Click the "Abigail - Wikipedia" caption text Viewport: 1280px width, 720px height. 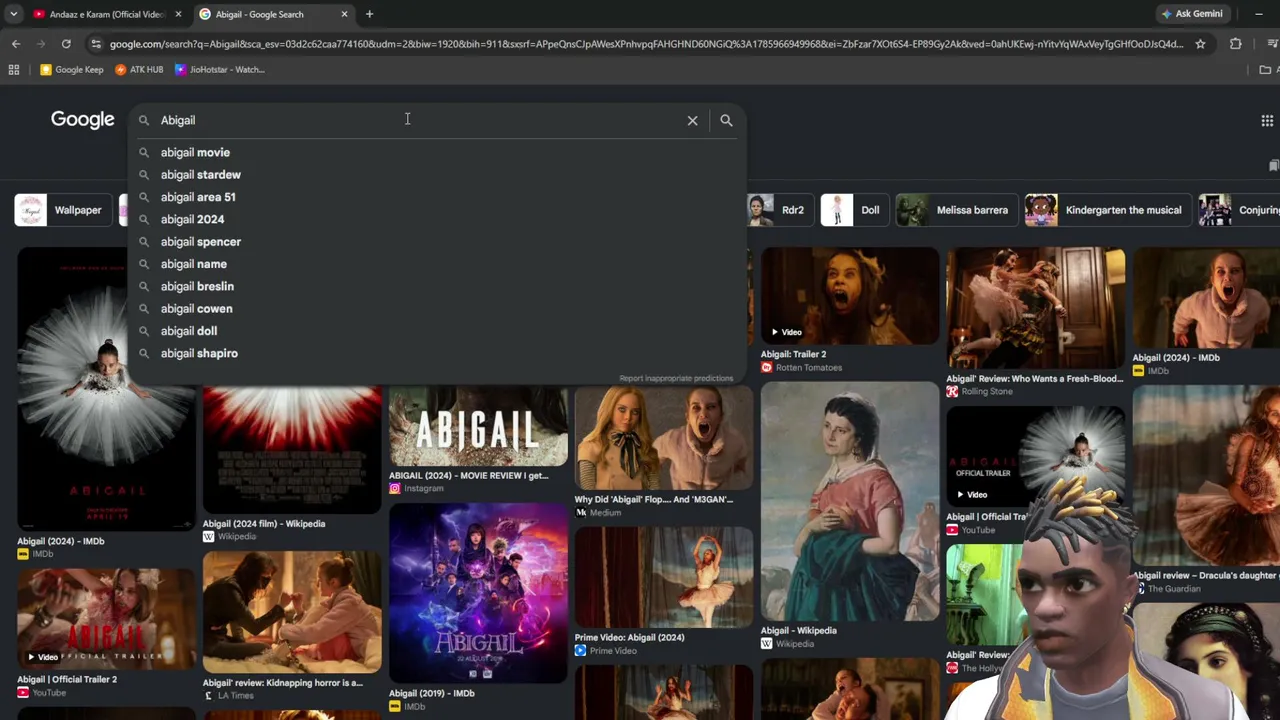click(x=799, y=631)
